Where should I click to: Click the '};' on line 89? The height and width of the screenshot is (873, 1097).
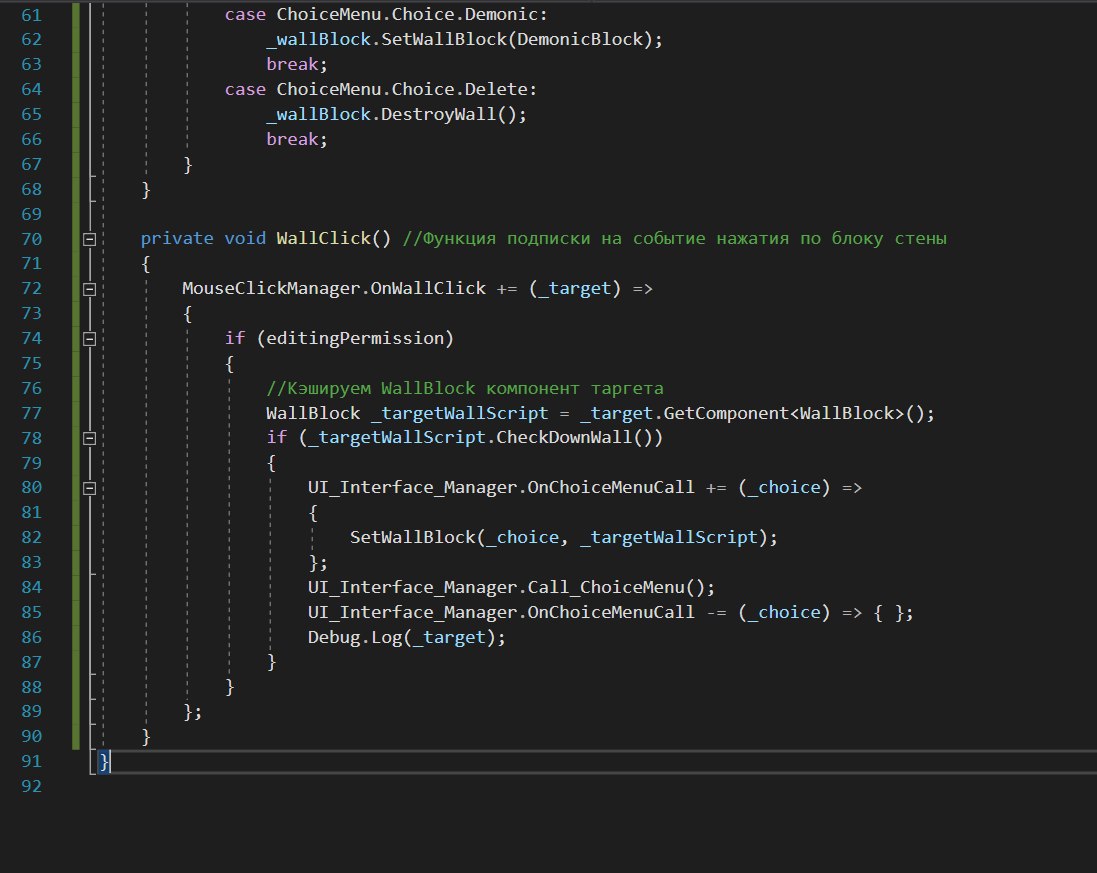[x=192, y=712]
